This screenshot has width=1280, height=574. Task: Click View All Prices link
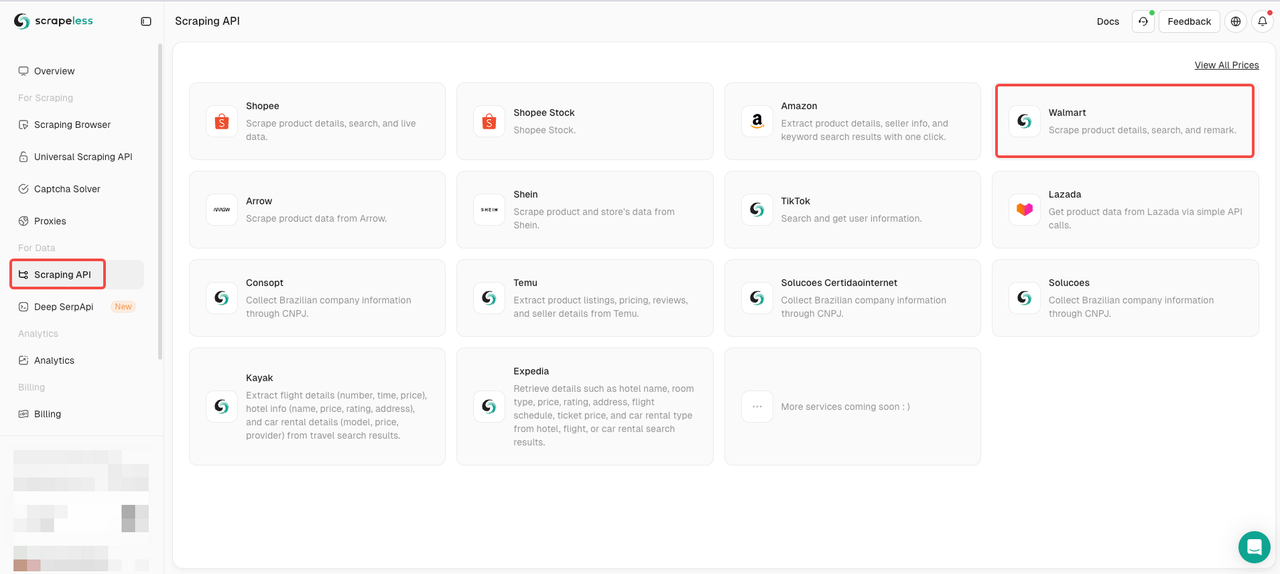1226,65
